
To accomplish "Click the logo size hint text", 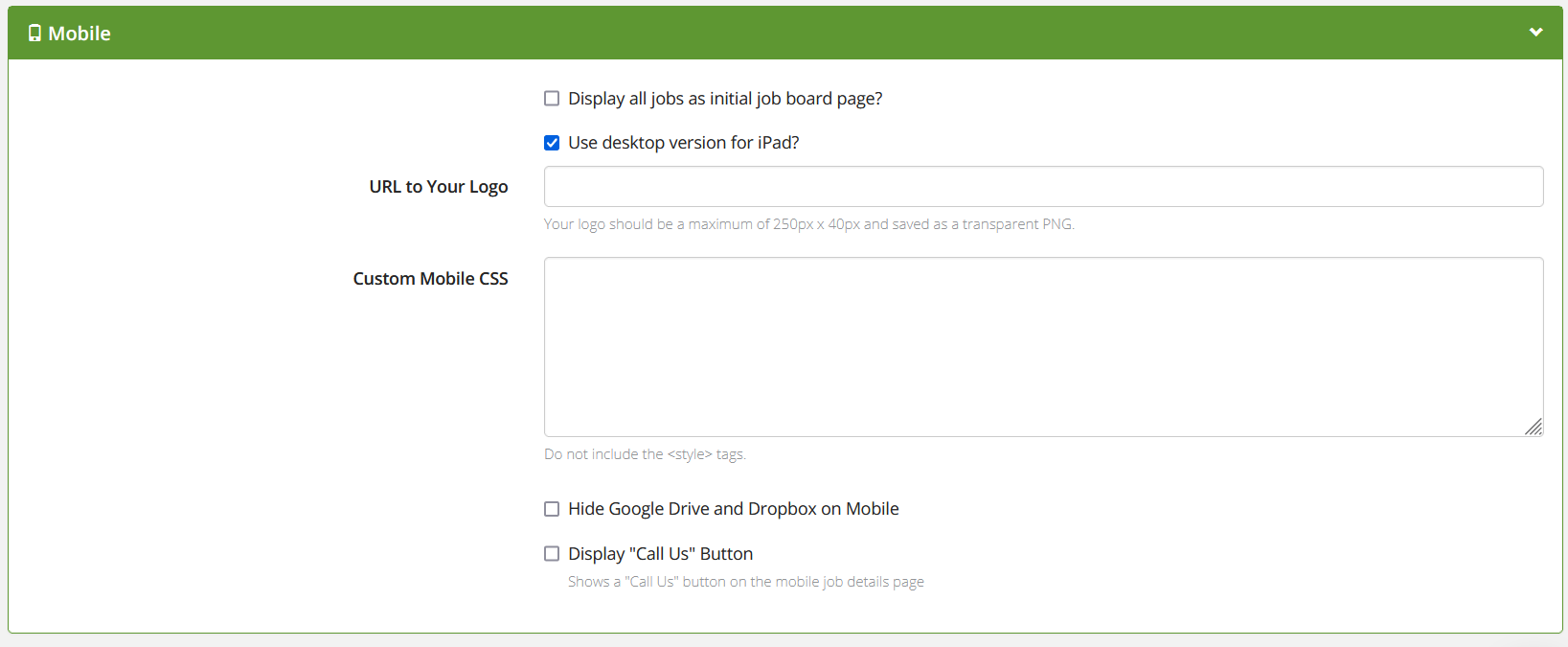I will tap(809, 224).
